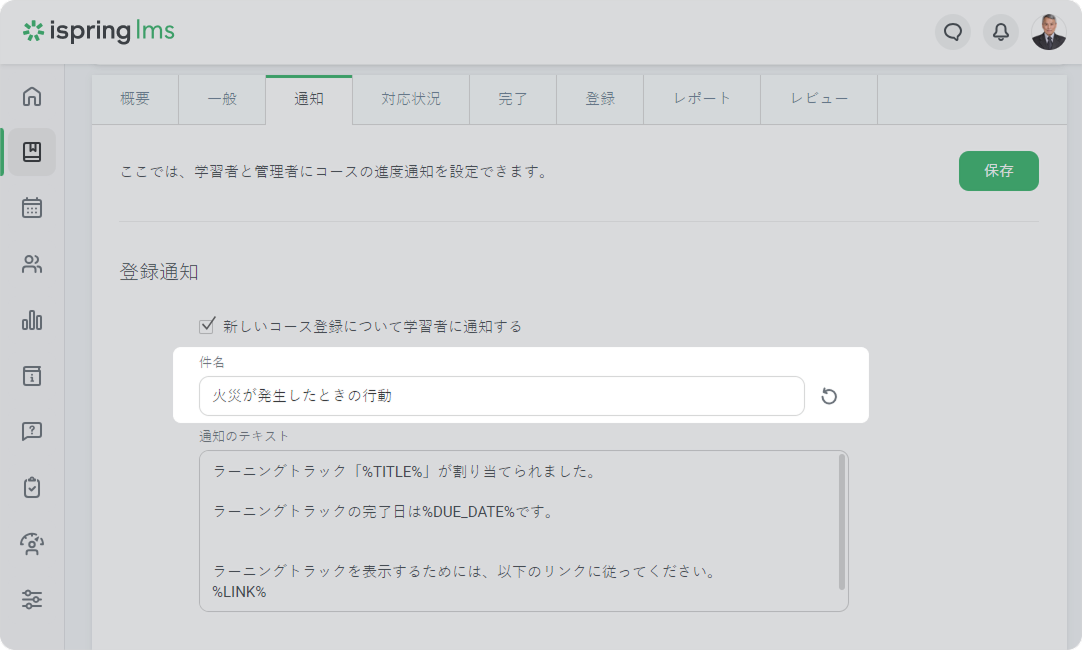Click the iSpring LMS logo

(99, 32)
